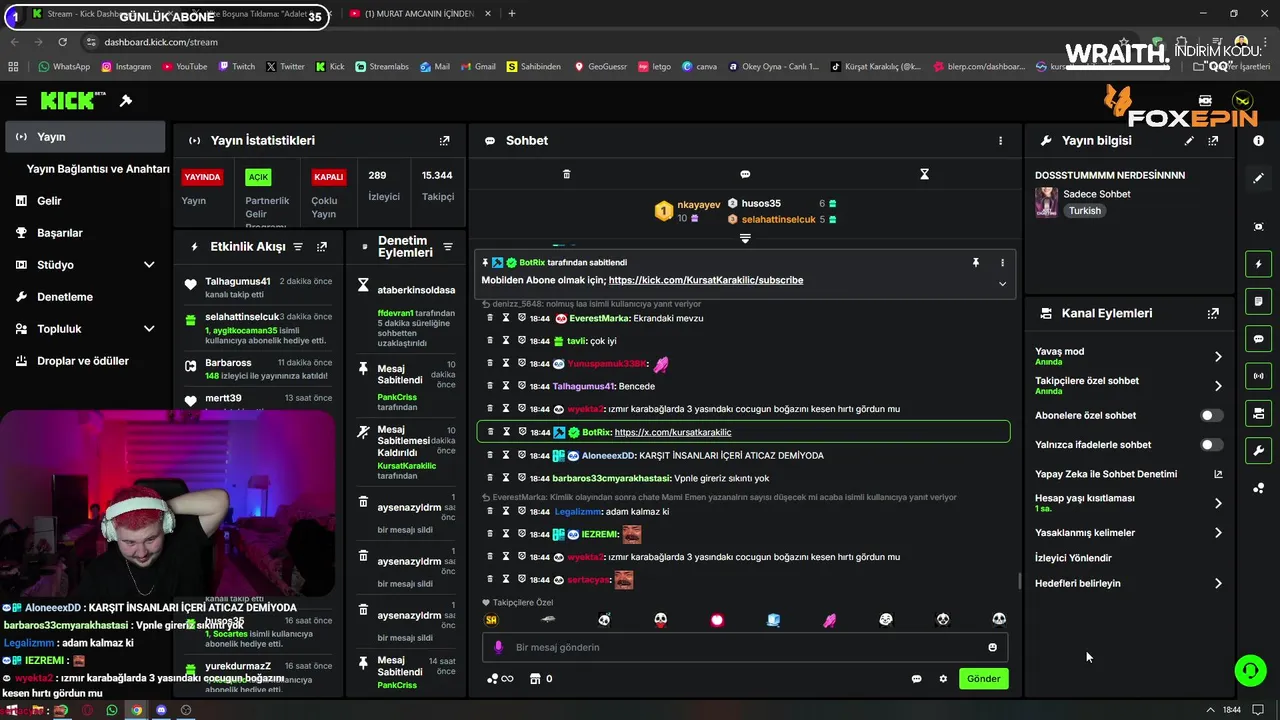Click the pin icon next to the Kick logo

tap(126, 101)
